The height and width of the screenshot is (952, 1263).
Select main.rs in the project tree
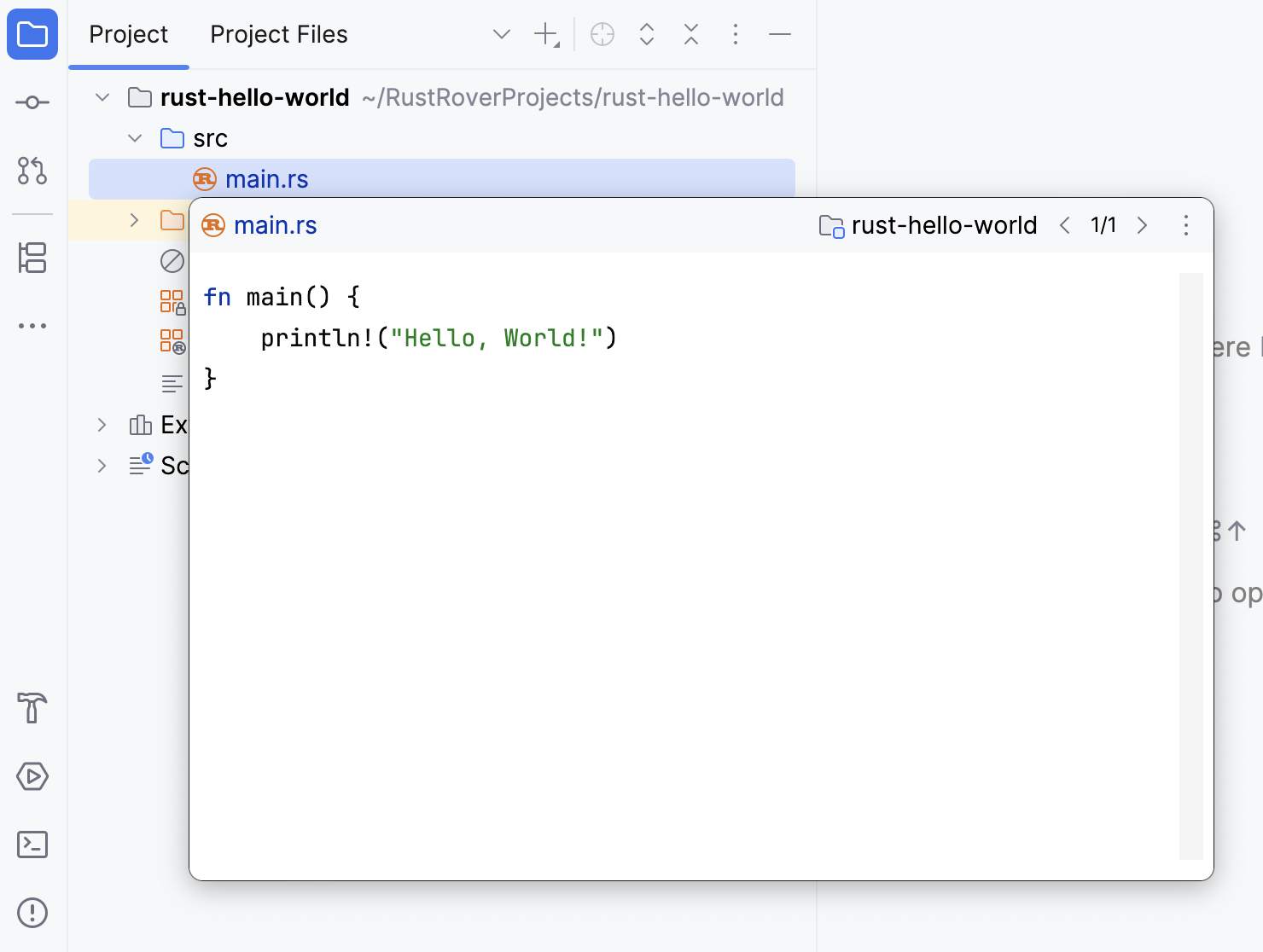pos(269,179)
